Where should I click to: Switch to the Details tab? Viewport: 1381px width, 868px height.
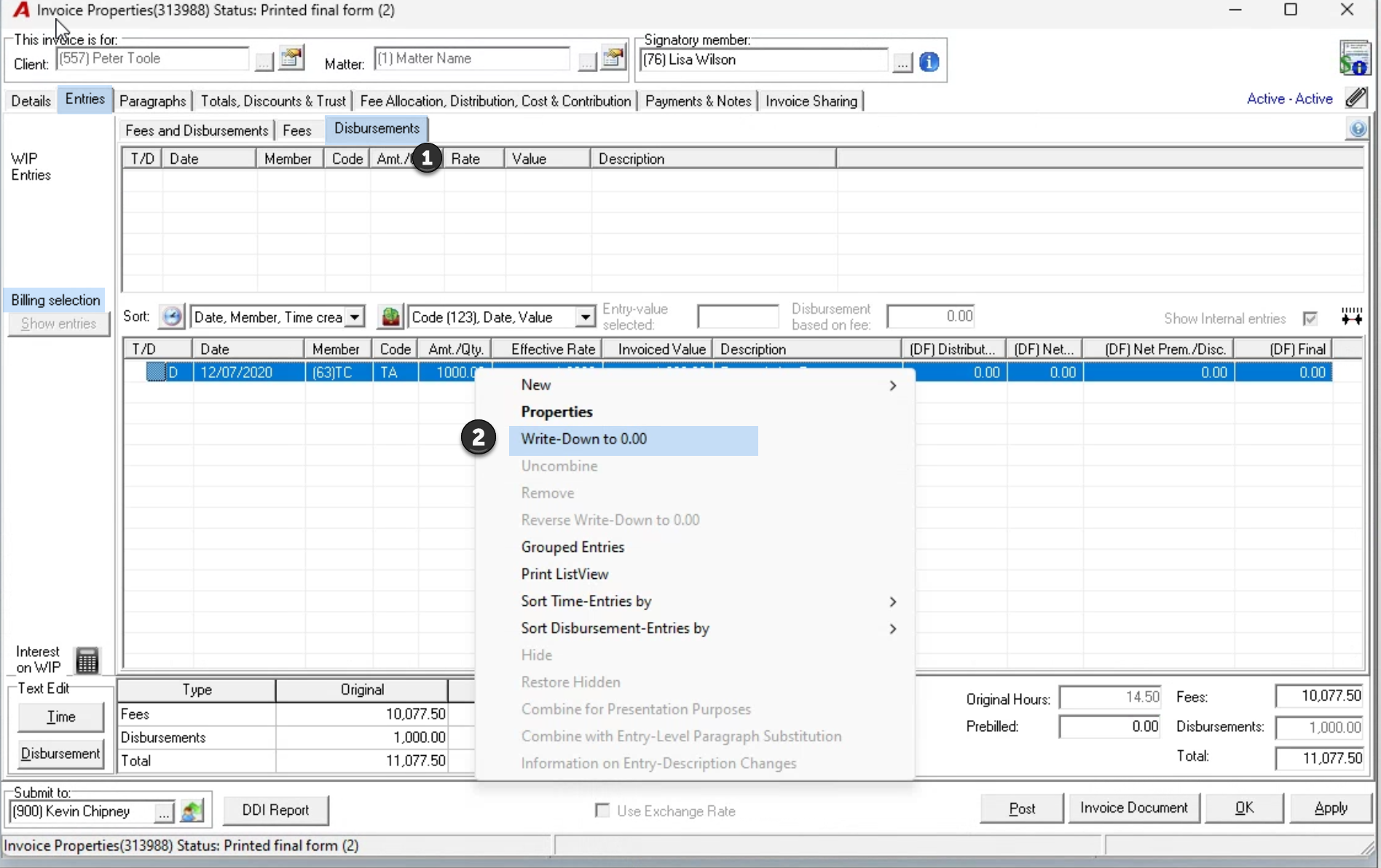click(31, 100)
